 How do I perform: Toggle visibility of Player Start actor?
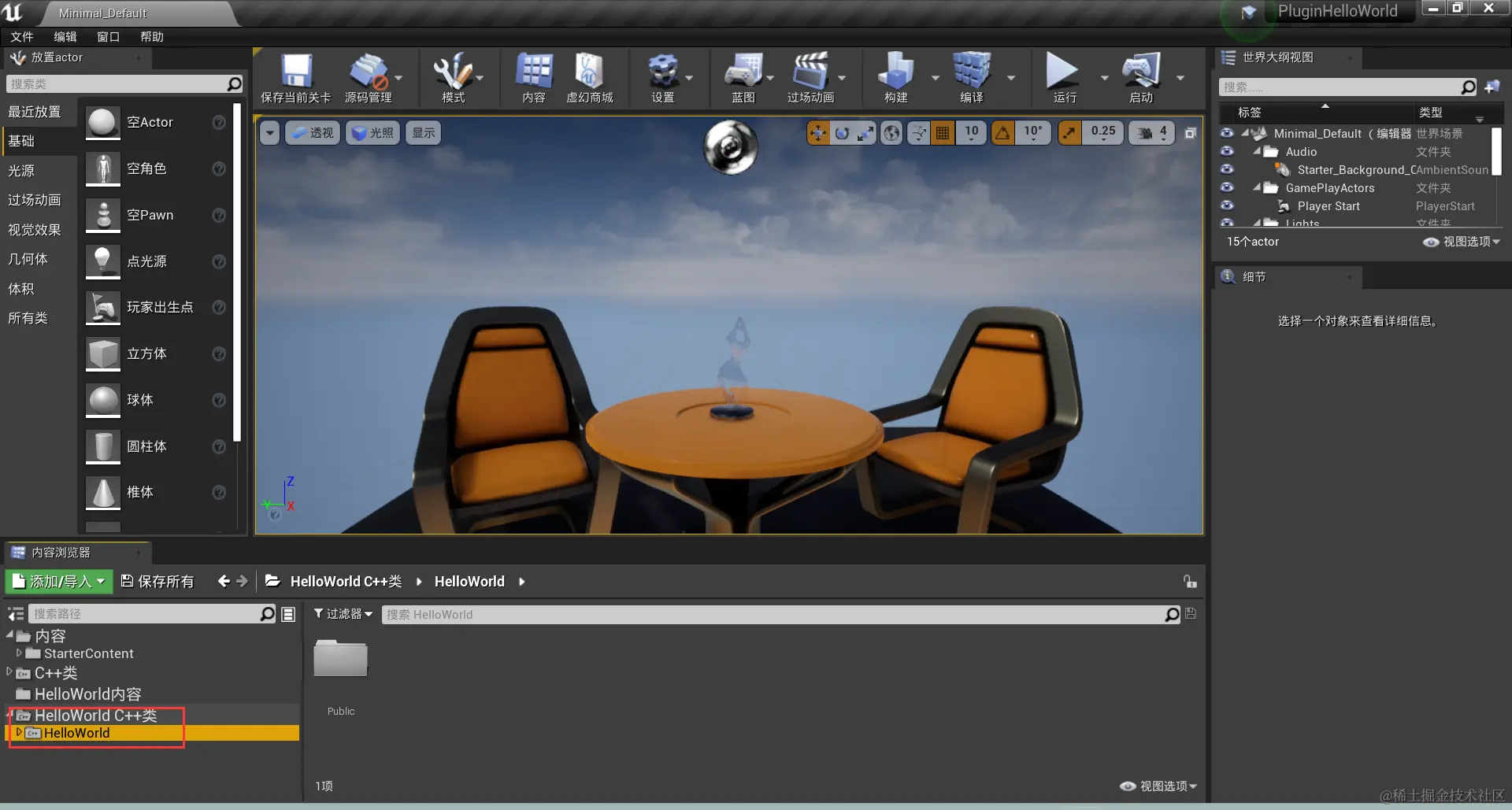point(1227,205)
